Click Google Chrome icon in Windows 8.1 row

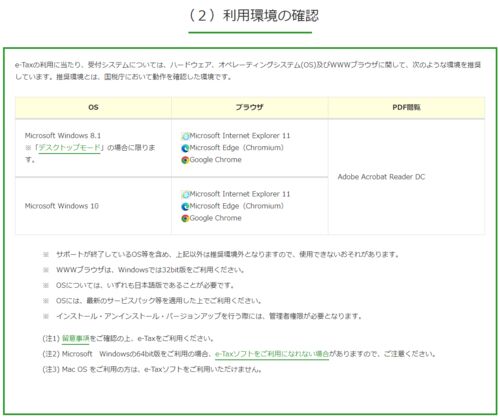(x=185, y=160)
